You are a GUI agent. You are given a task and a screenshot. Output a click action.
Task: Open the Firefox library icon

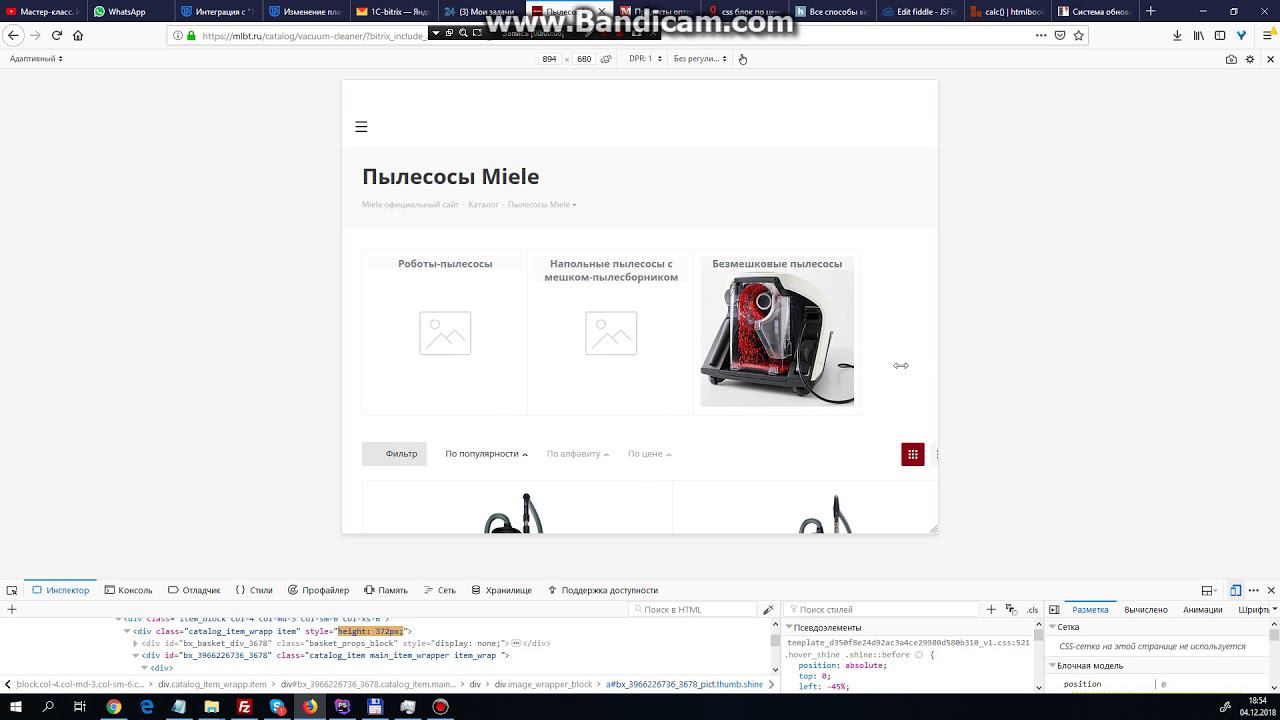[x=1198, y=35]
